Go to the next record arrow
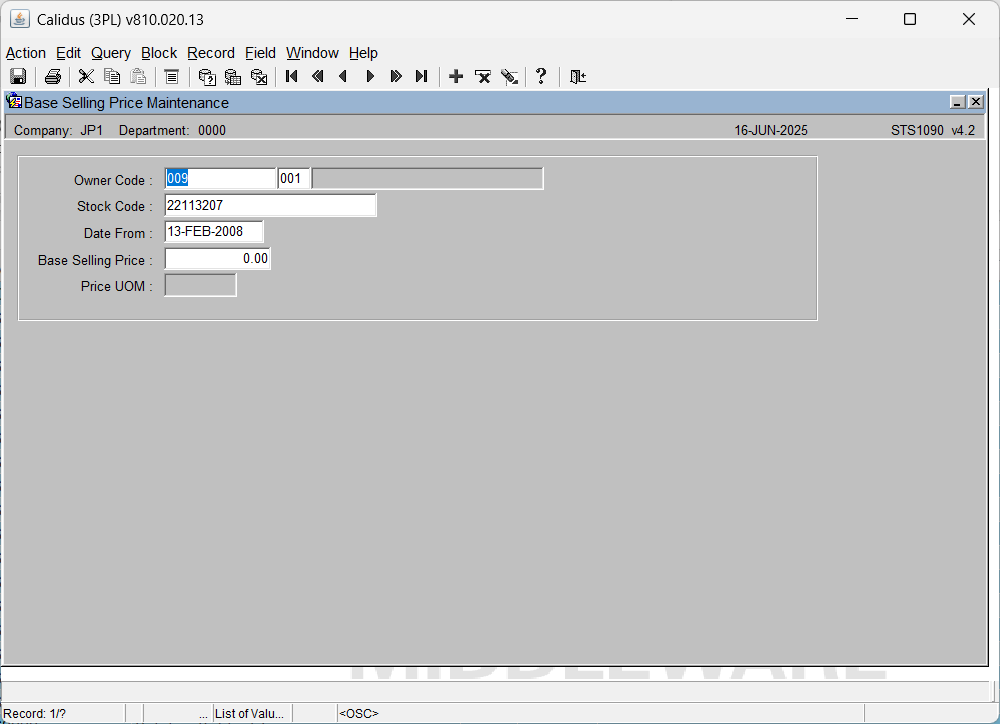This screenshot has height=724, width=1000. tap(370, 77)
